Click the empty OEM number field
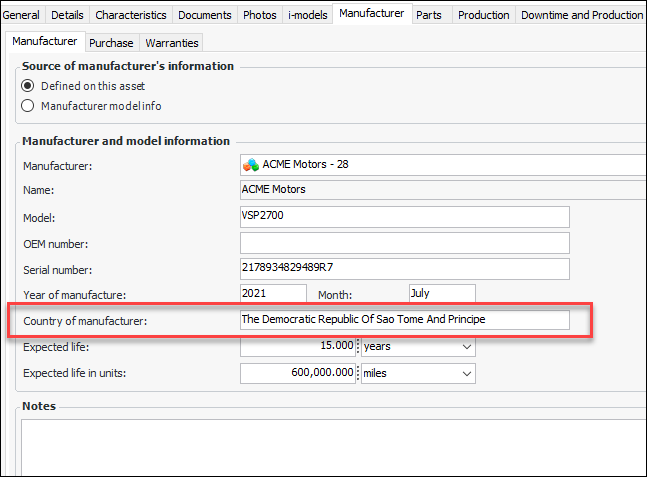The height and width of the screenshot is (477, 647). point(404,243)
